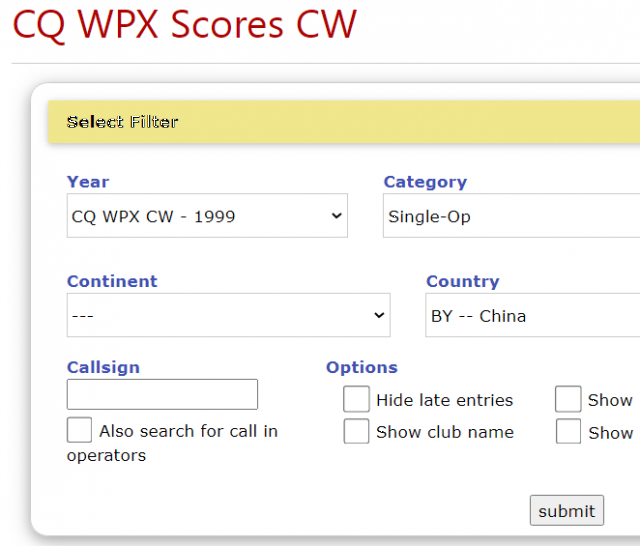Viewport: 640px width, 546px height.
Task: Expand the Continent dropdown
Action: [229, 315]
